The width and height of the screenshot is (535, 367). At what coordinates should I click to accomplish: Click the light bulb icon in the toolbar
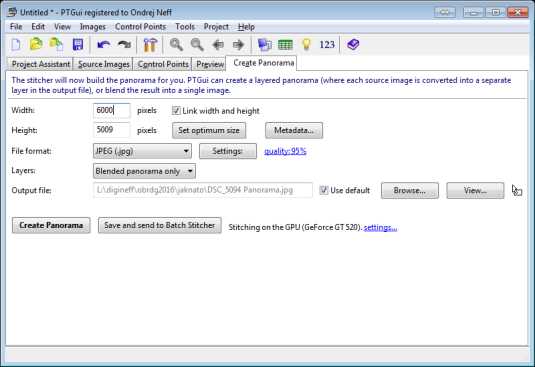[x=306, y=45]
